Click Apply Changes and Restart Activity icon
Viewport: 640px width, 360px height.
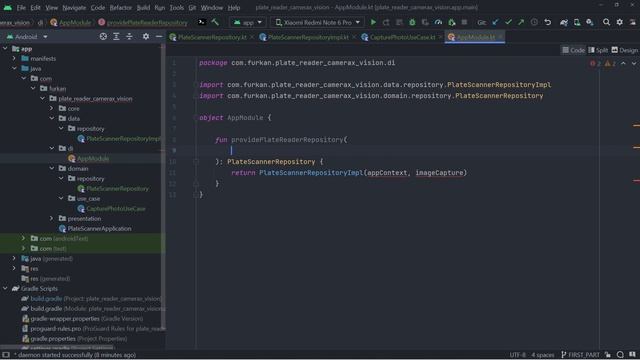tap(386, 22)
